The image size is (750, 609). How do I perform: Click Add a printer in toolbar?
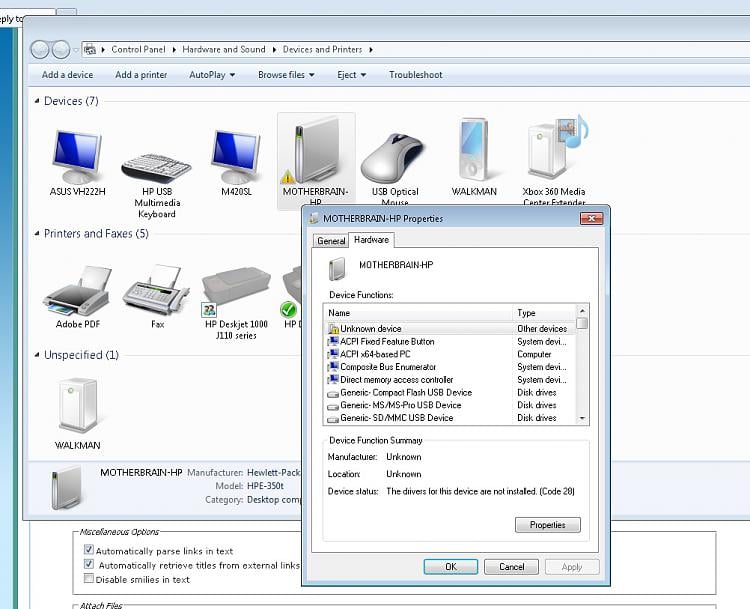tap(141, 75)
